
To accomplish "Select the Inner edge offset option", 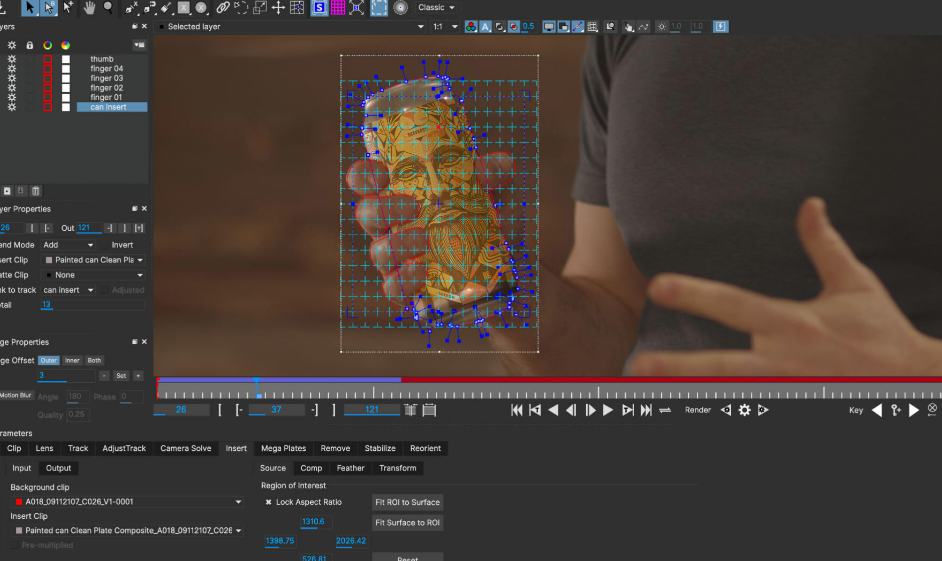I will coord(72,360).
